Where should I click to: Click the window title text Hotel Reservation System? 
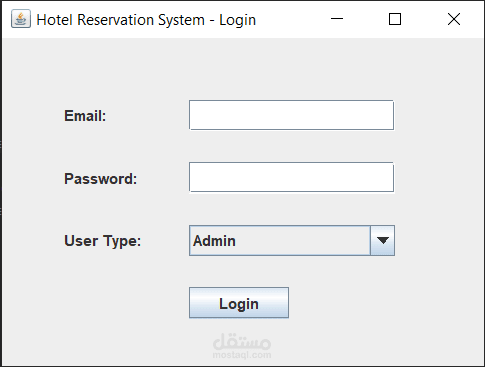point(120,20)
